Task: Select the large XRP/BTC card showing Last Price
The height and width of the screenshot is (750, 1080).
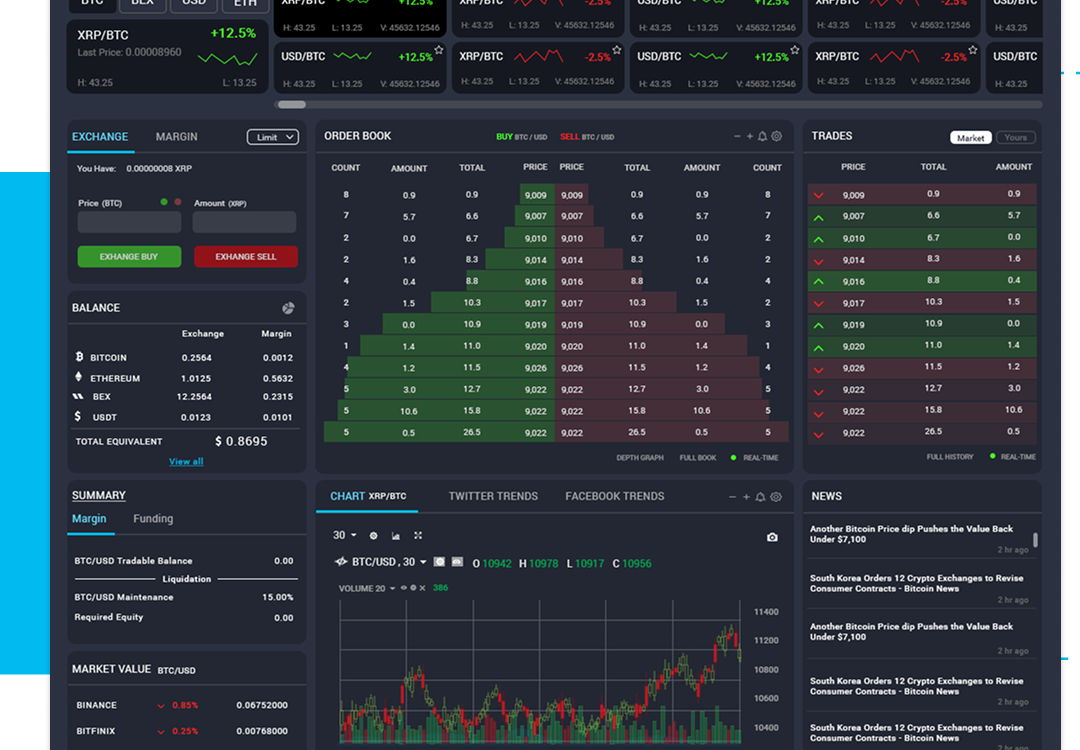Action: tap(167, 56)
